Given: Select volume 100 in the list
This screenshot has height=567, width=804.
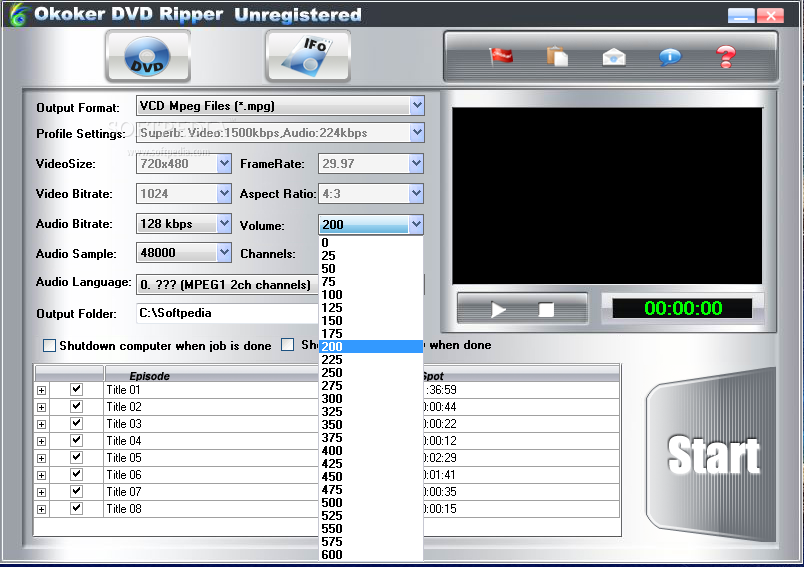Looking at the screenshot, I should (x=371, y=295).
